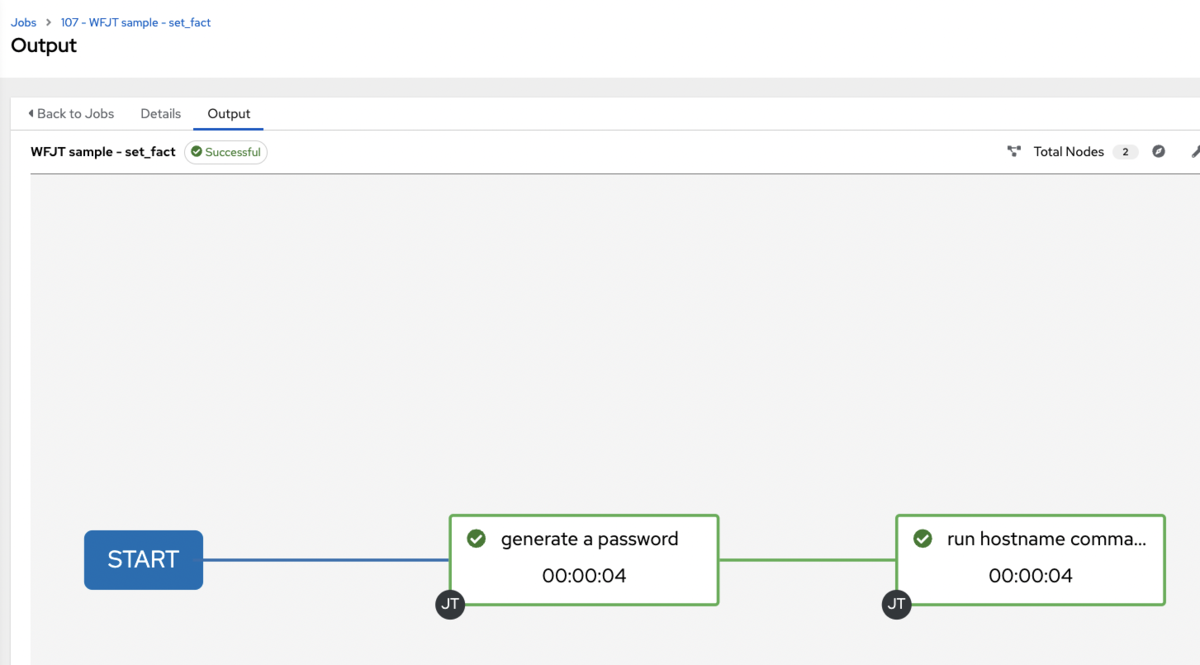
Task: Click green check icon on run hostname node
Action: coord(923,539)
